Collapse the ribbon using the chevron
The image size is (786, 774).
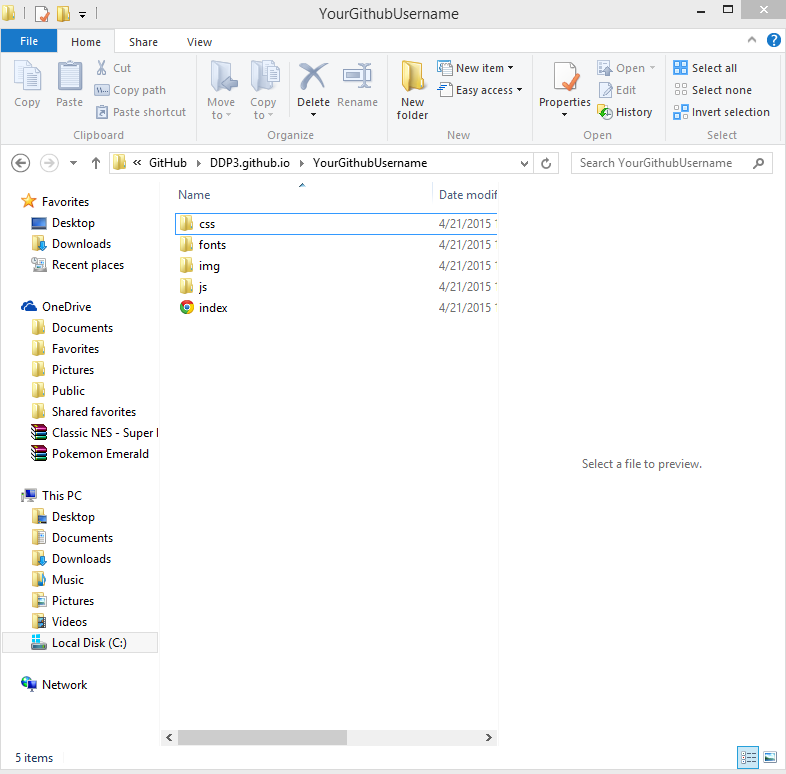tap(754, 41)
